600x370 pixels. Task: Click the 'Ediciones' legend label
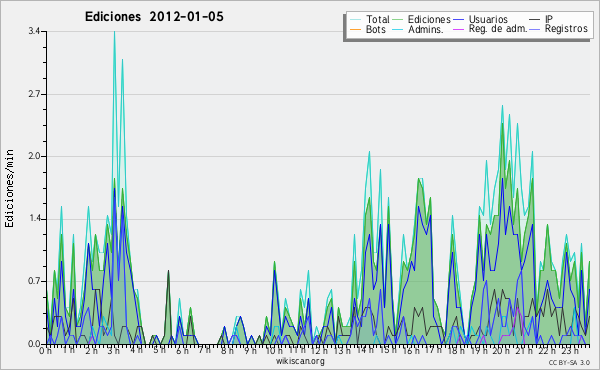[x=429, y=19]
